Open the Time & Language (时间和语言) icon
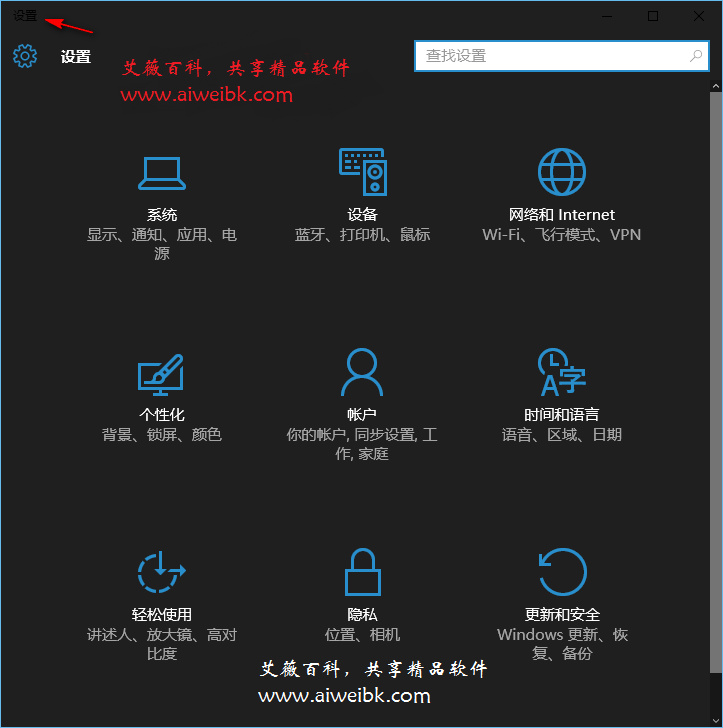Image resolution: width=723 pixels, height=728 pixels. click(x=562, y=372)
